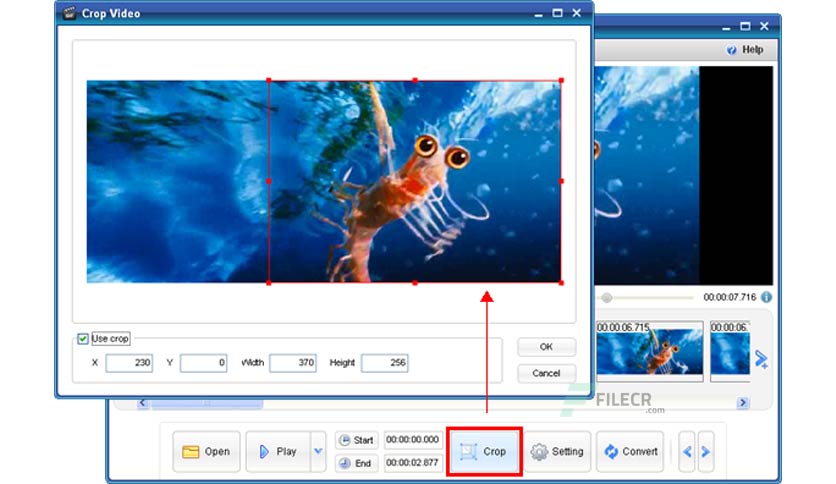Viewport: 836px width, 484px height.
Task: Click the add-frame arrow icon beside thumbnails
Action: 761,360
